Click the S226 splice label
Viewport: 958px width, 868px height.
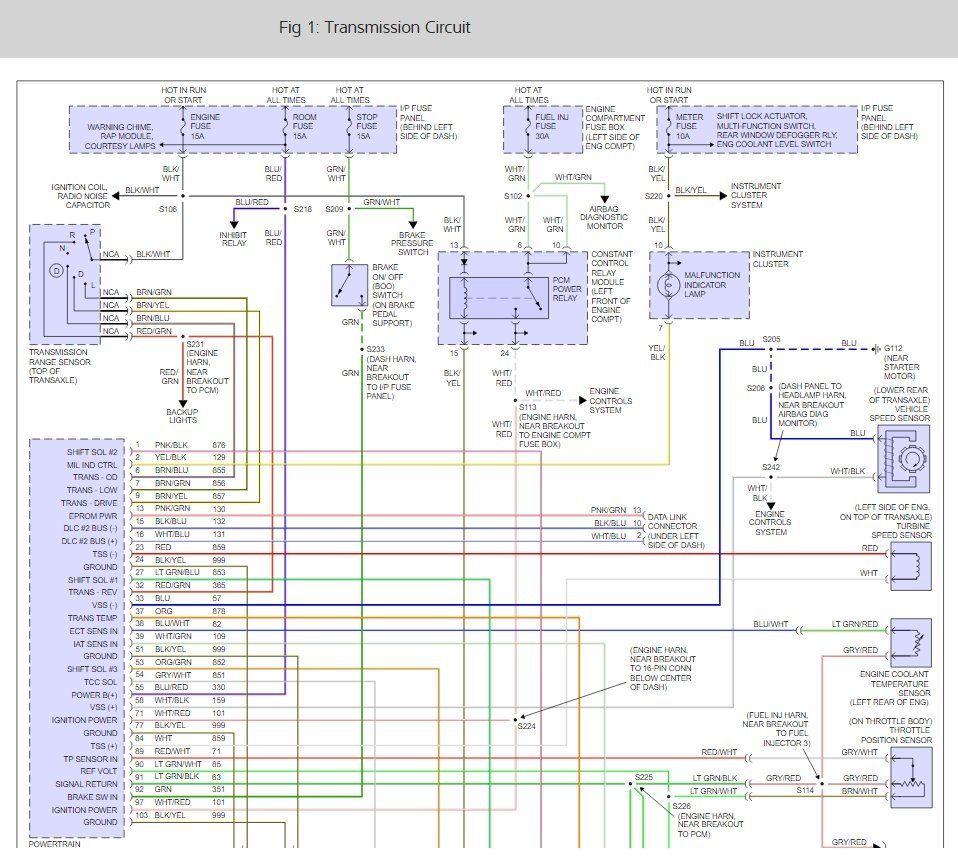682,806
